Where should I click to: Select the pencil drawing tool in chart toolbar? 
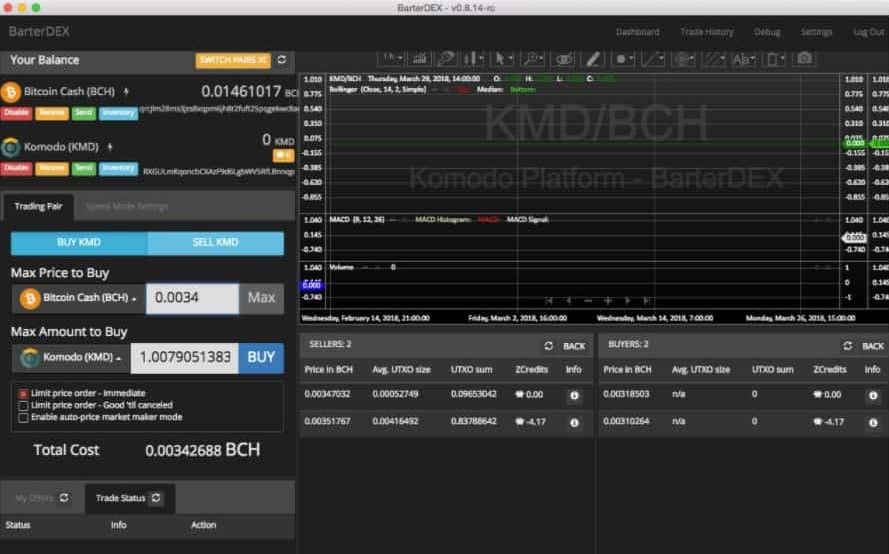point(593,59)
